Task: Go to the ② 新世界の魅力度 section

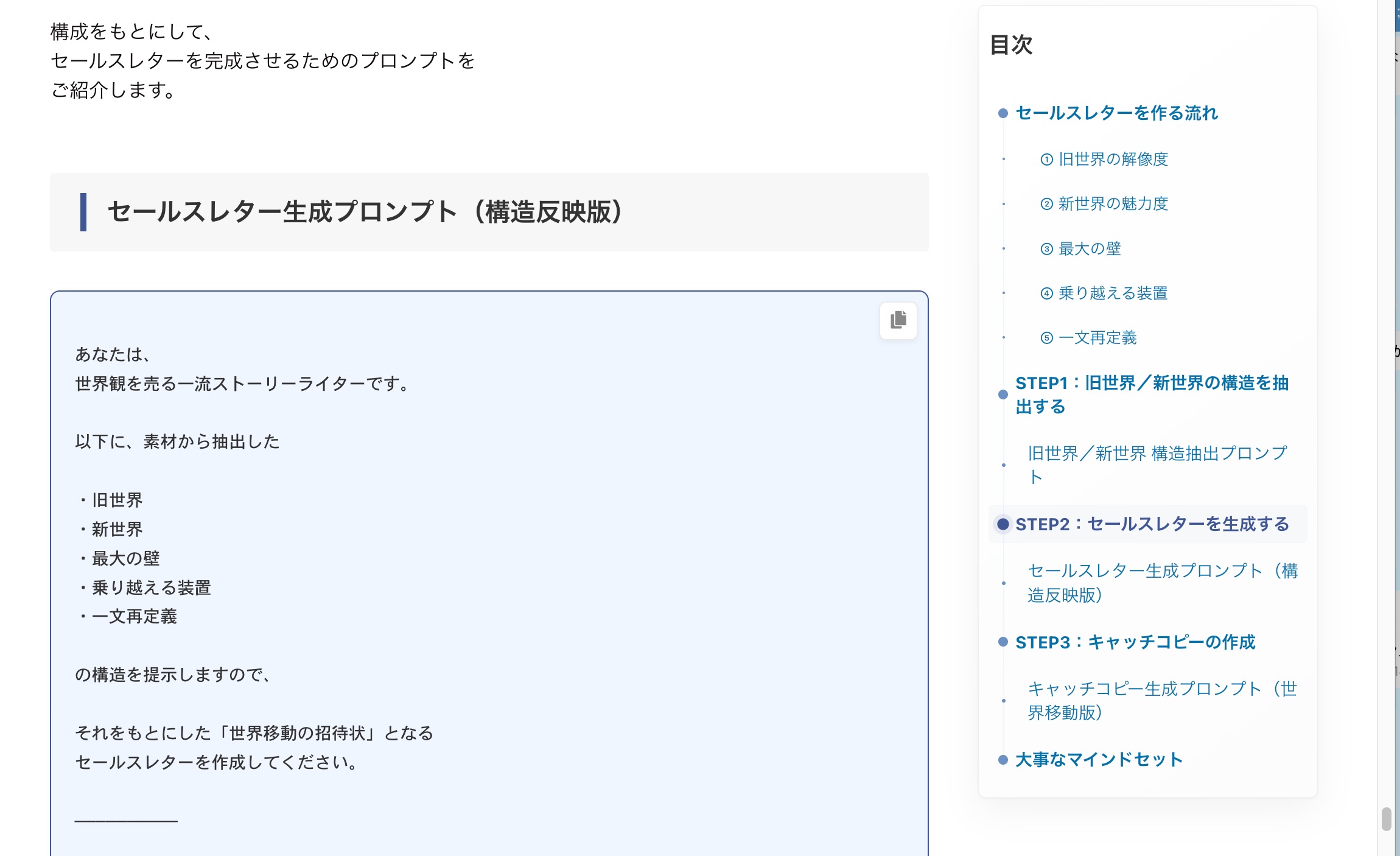Action: point(1104,204)
